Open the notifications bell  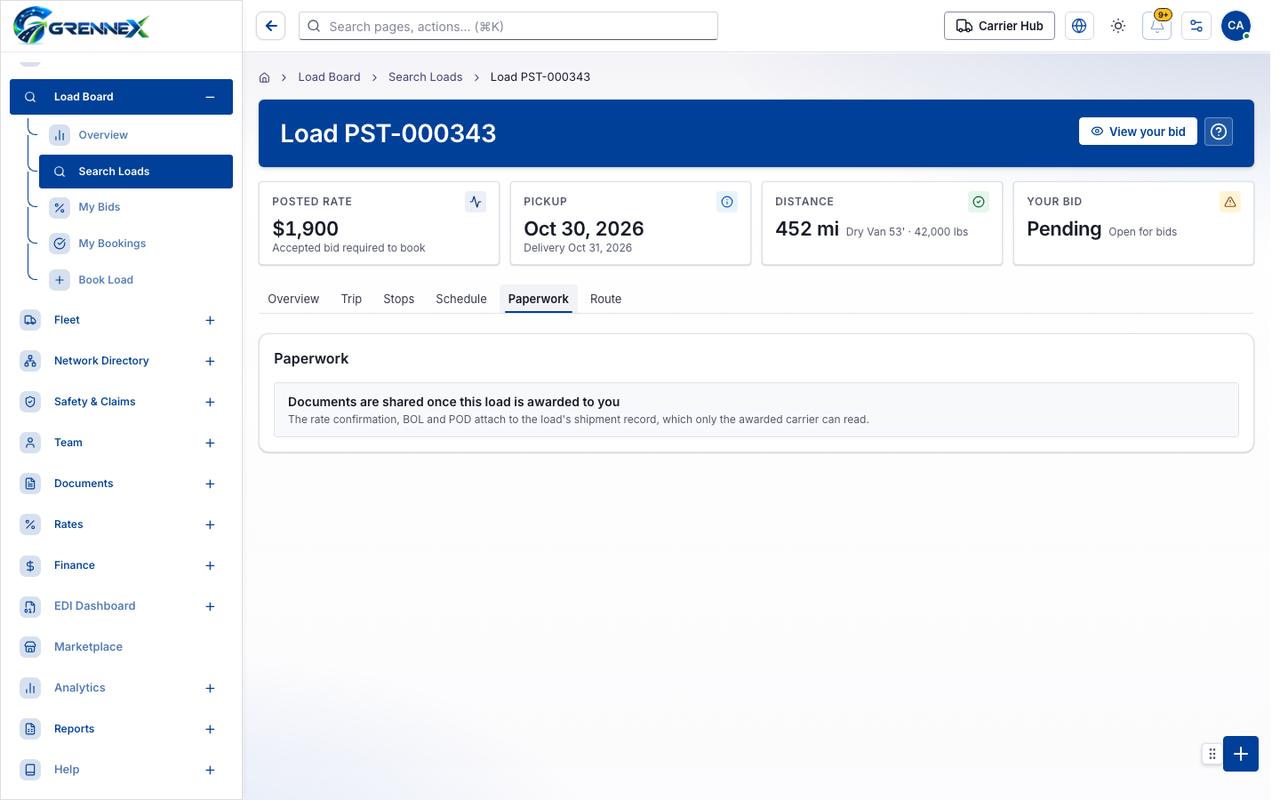[1157, 26]
